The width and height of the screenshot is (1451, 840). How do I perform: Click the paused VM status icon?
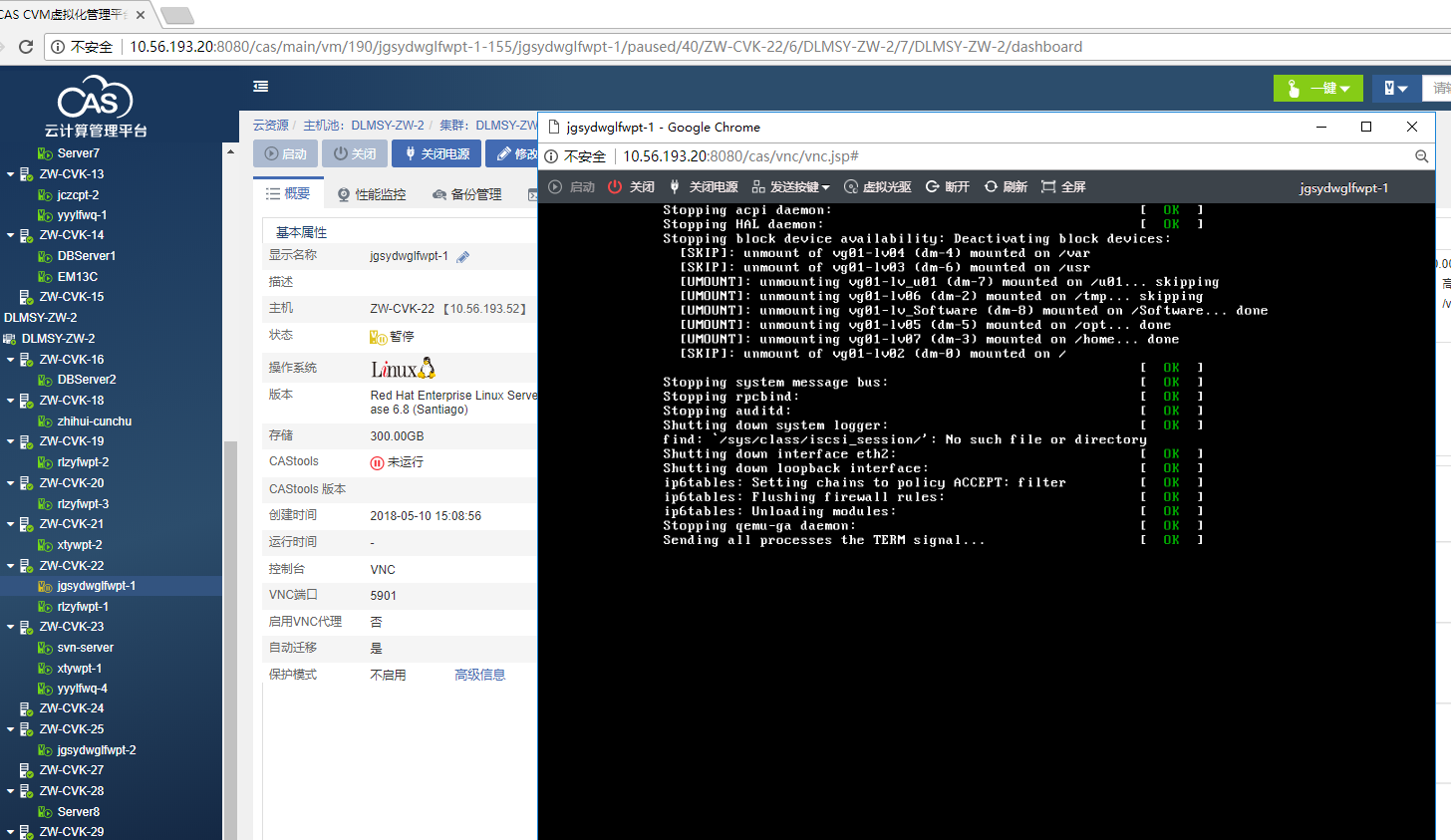point(379,337)
